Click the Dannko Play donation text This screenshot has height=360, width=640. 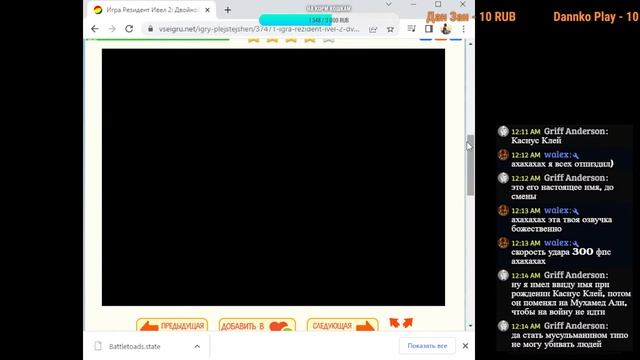[596, 17]
